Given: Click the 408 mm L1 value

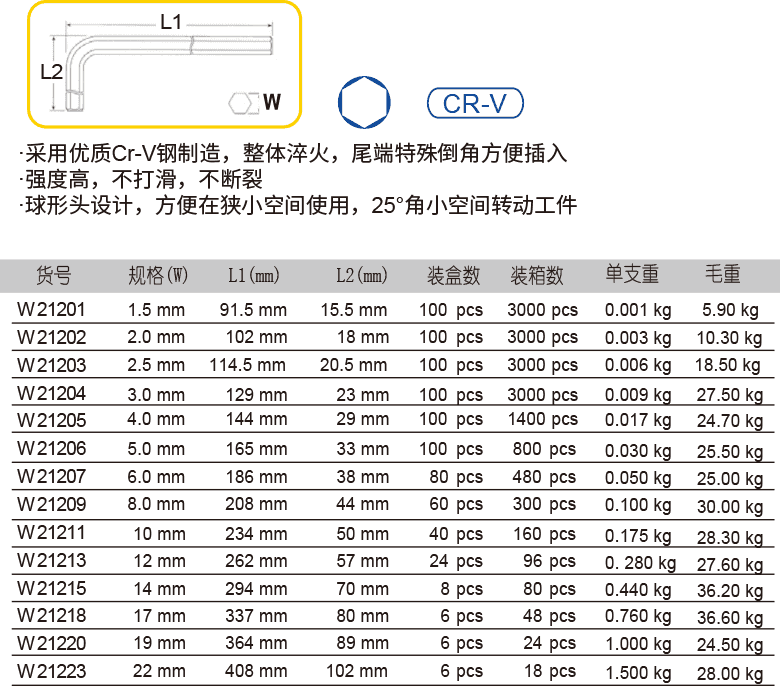Looking at the screenshot, I should pos(256,671).
